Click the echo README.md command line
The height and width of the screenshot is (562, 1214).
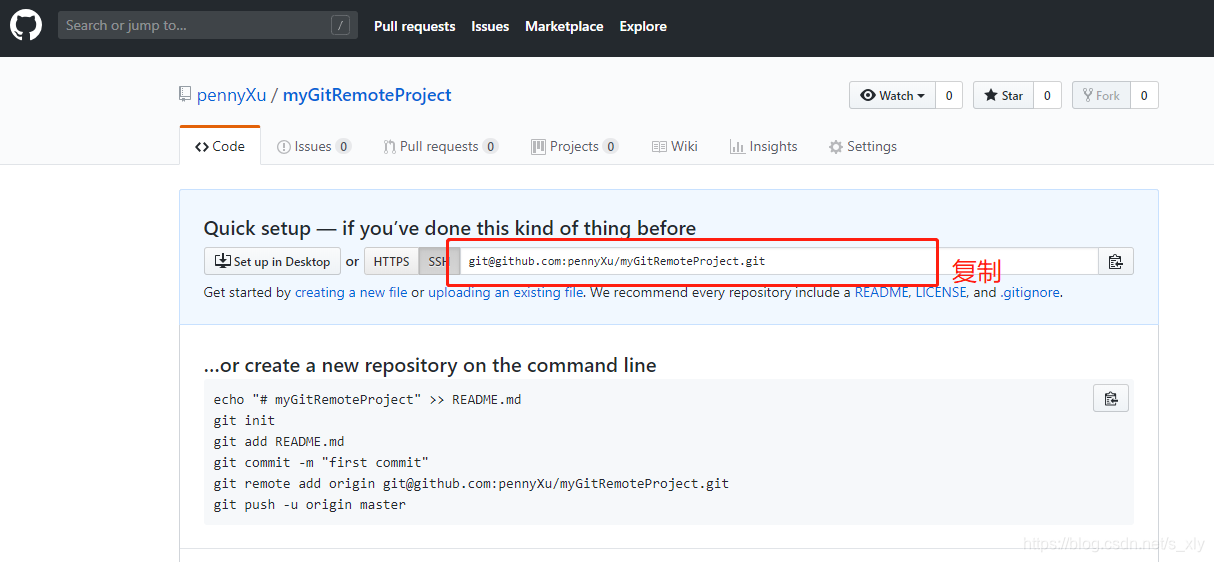pyautogui.click(x=367, y=399)
